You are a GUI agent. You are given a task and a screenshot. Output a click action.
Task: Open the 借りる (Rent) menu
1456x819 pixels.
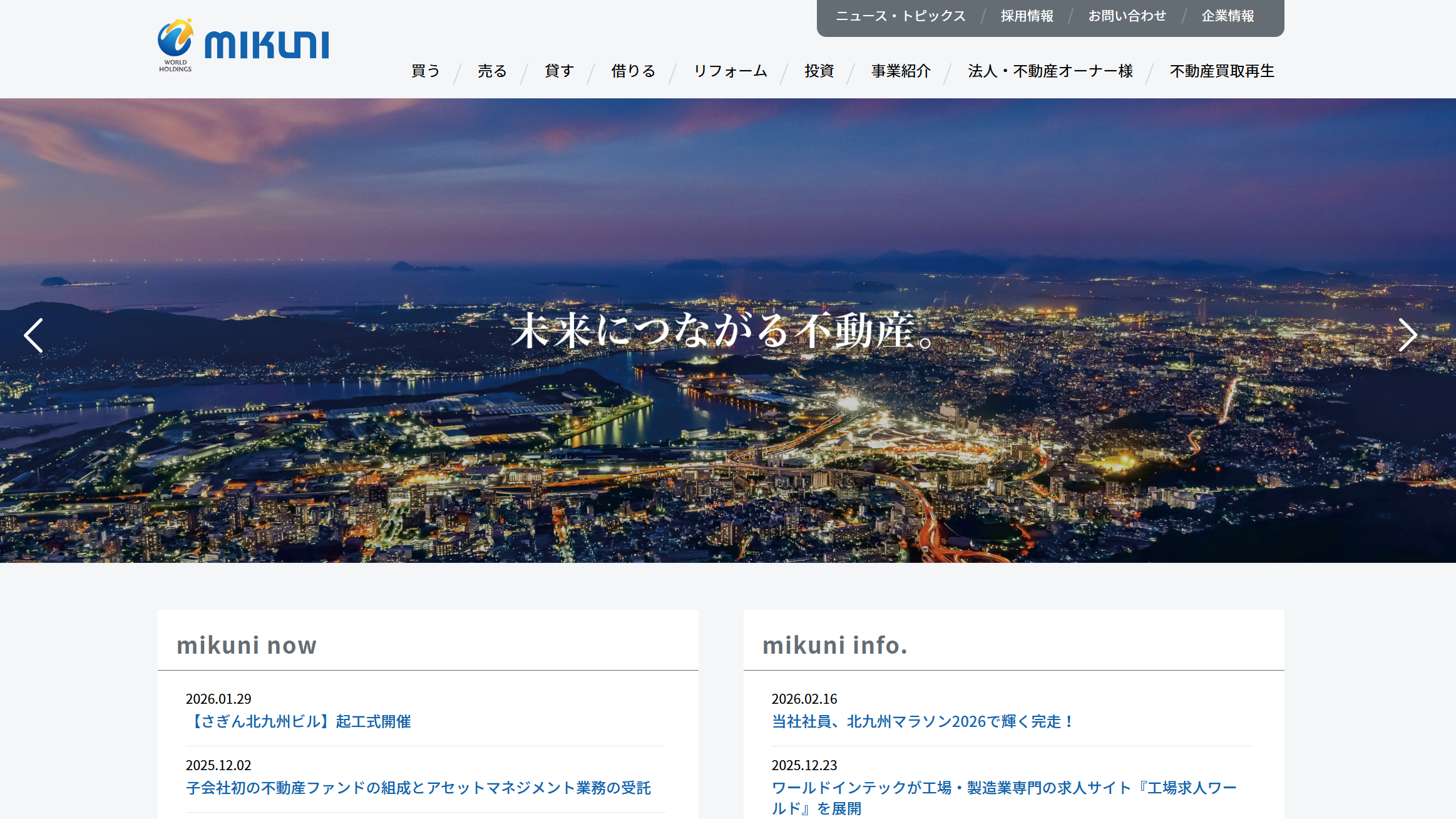pos(632,71)
